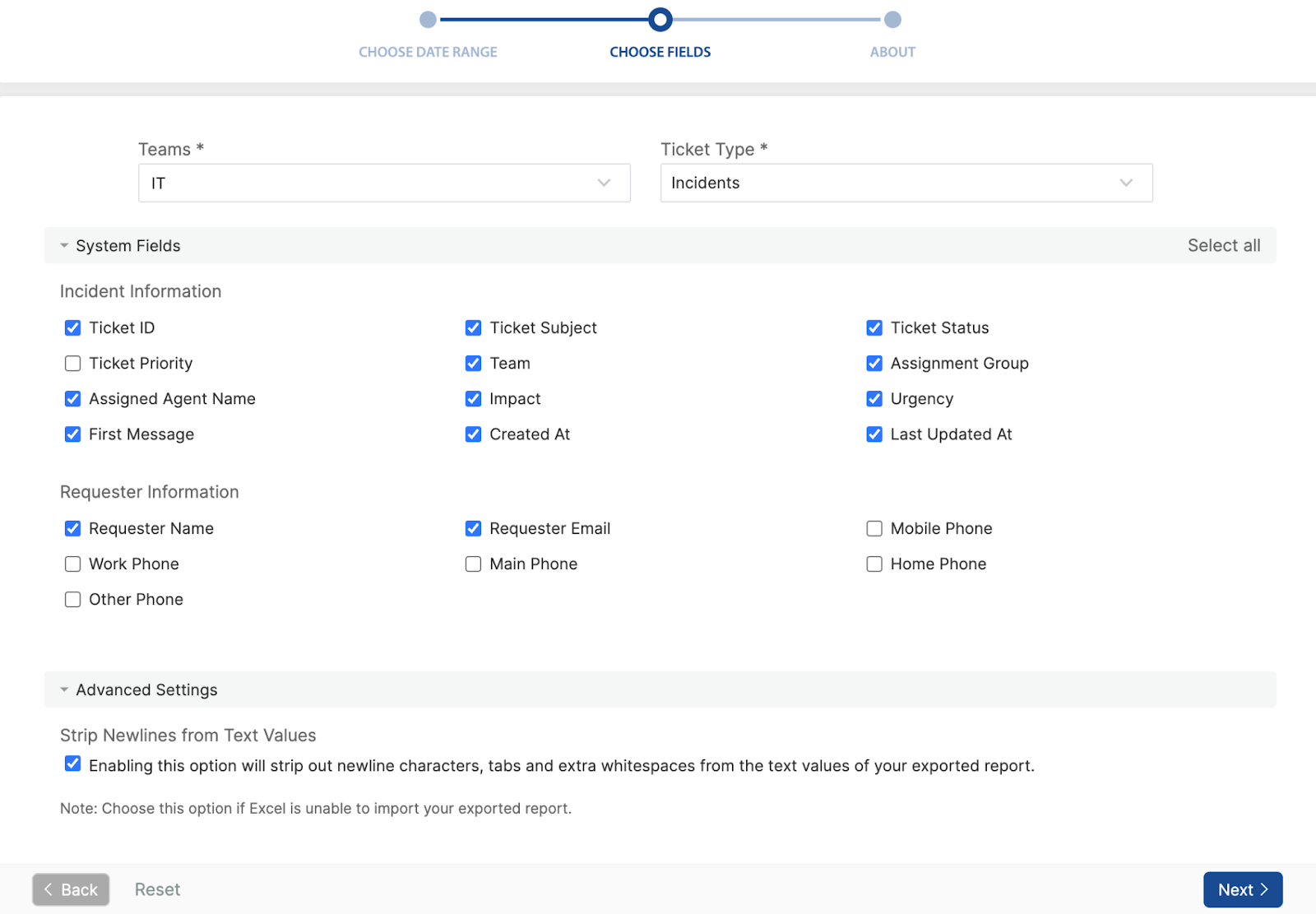Go to the Choose Date Range step
The width and height of the screenshot is (1316, 914).
click(x=428, y=52)
